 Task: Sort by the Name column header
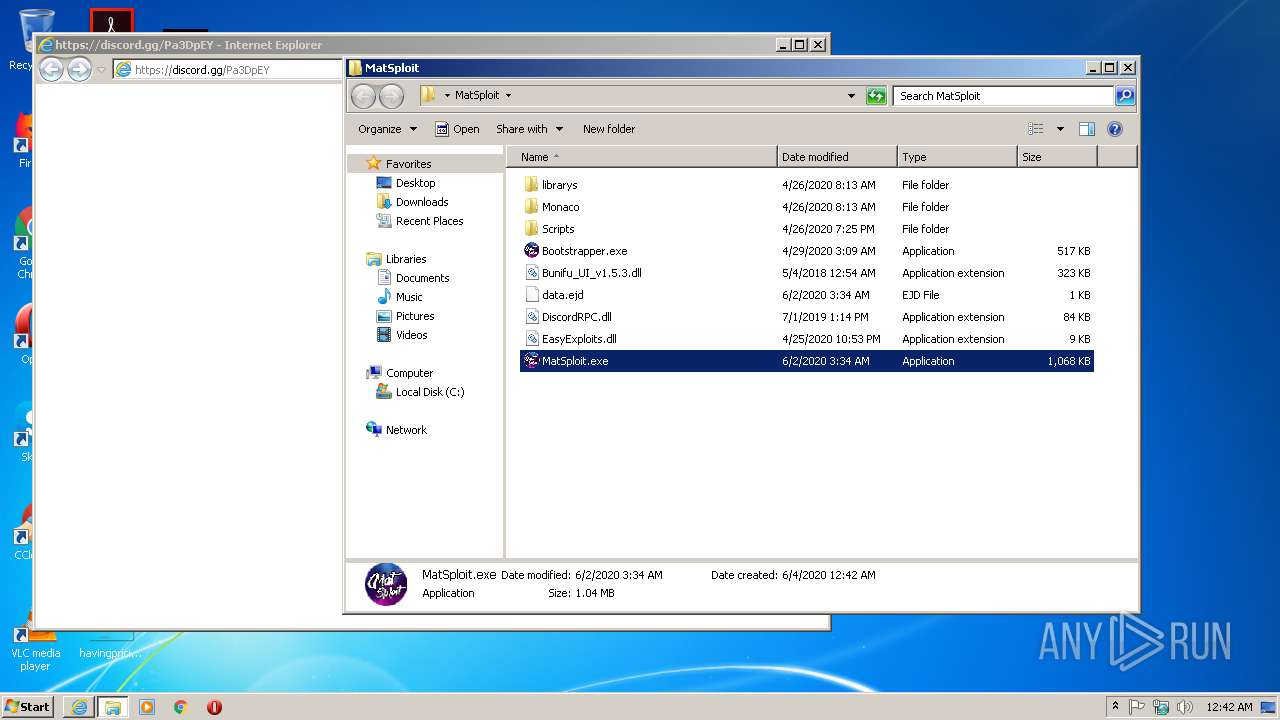pos(643,157)
